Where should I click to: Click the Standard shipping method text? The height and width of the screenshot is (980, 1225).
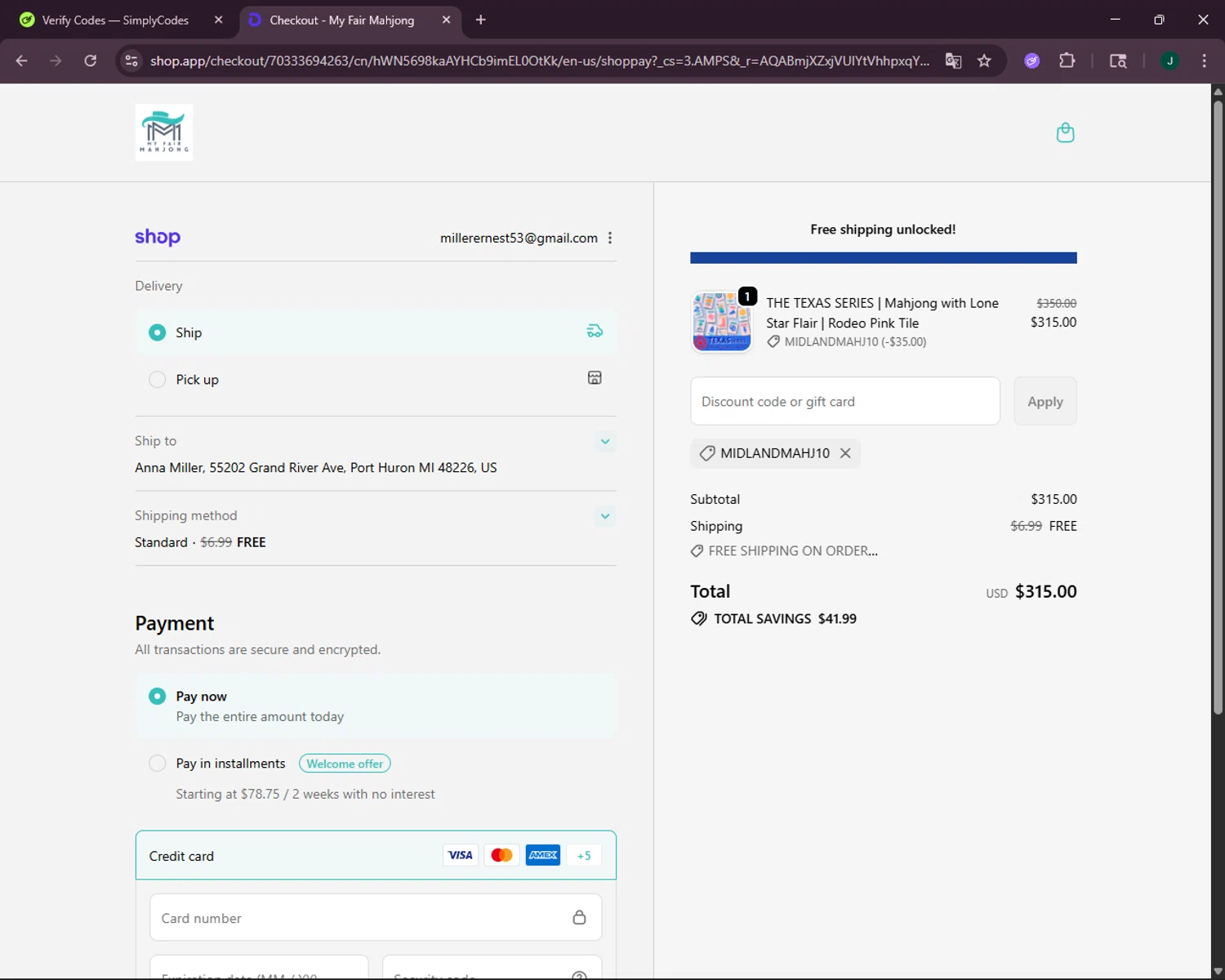[200, 542]
